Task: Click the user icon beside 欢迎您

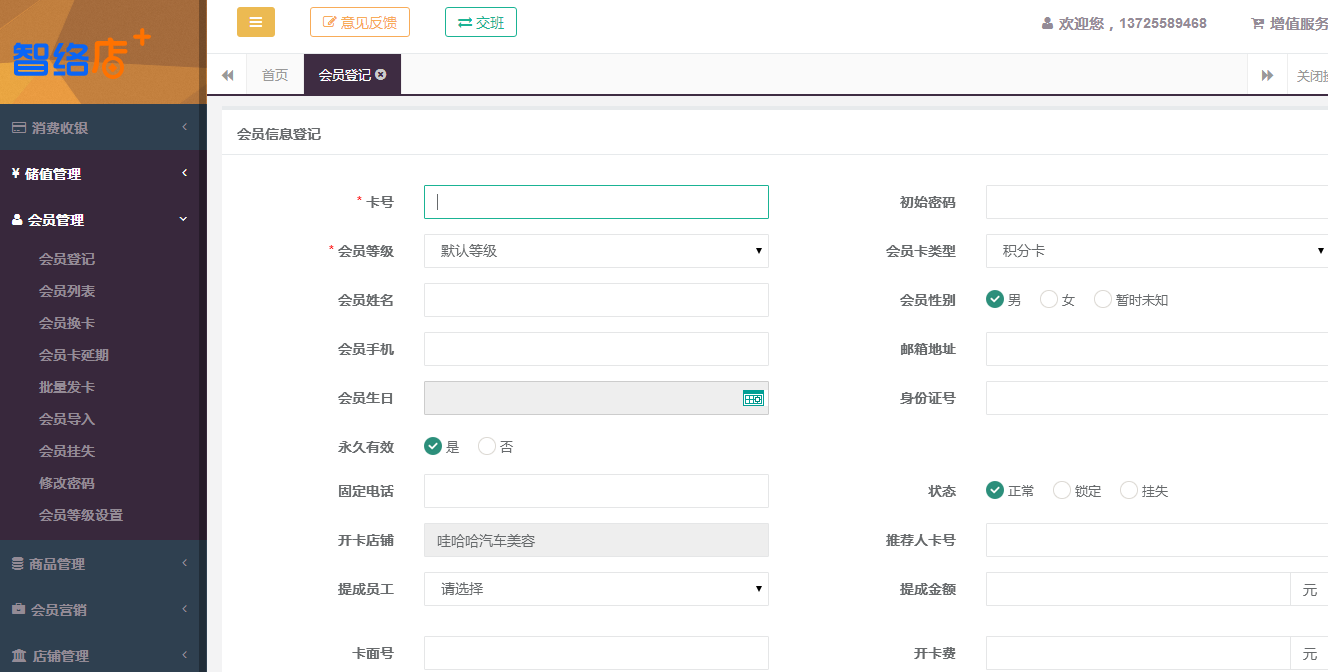Action: 1047,23
